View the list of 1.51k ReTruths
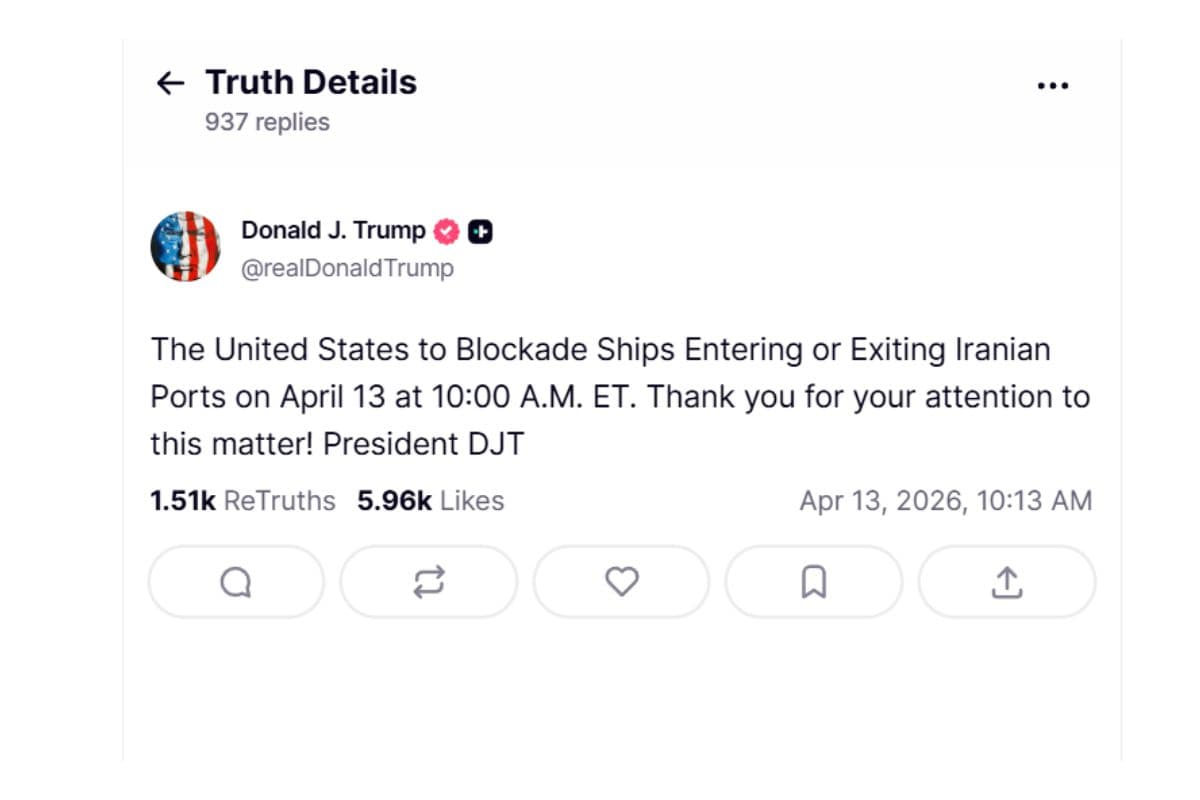Image resolution: width=1200 pixels, height=800 pixels. 243,501
